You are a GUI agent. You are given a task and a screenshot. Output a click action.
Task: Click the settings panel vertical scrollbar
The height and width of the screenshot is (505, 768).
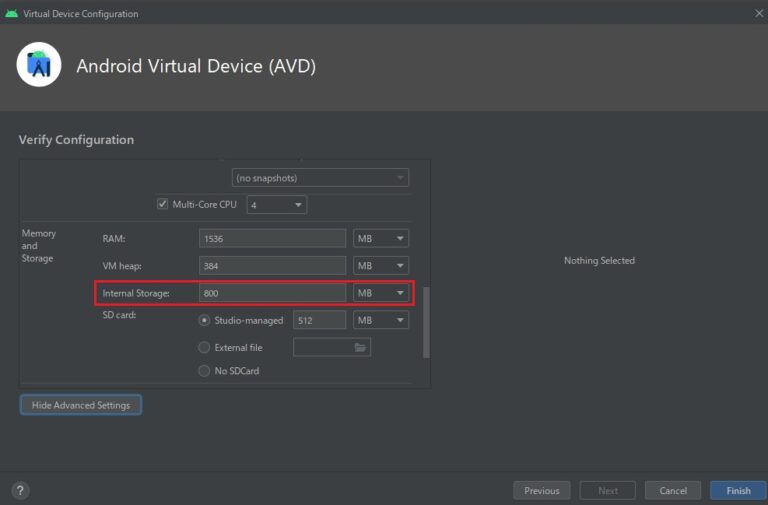coord(426,322)
